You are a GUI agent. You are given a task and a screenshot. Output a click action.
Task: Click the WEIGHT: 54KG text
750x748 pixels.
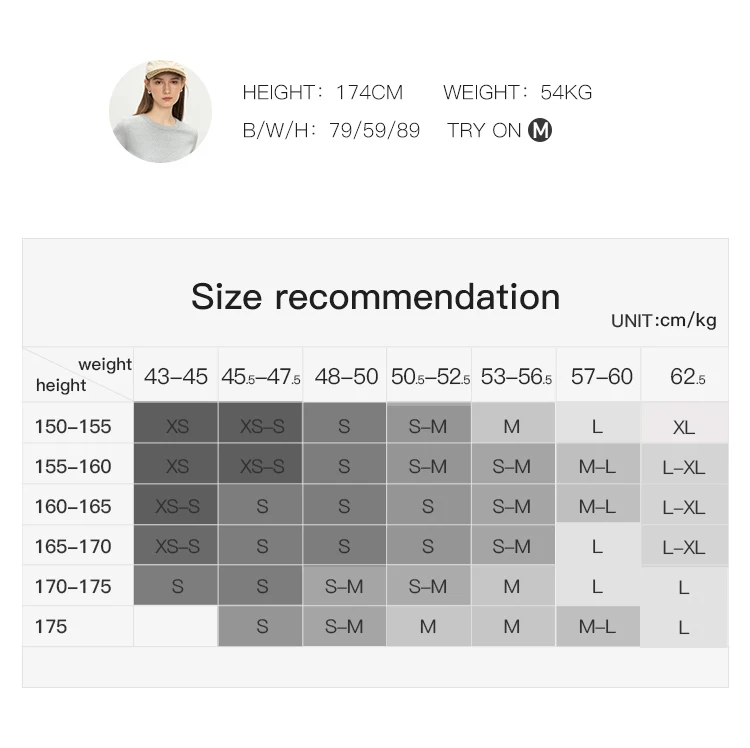pyautogui.click(x=518, y=92)
